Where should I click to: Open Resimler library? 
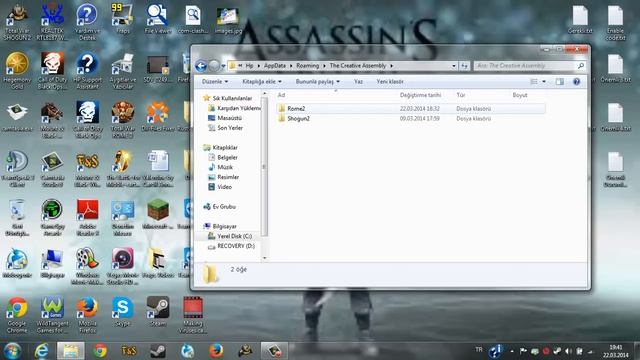(x=223, y=177)
